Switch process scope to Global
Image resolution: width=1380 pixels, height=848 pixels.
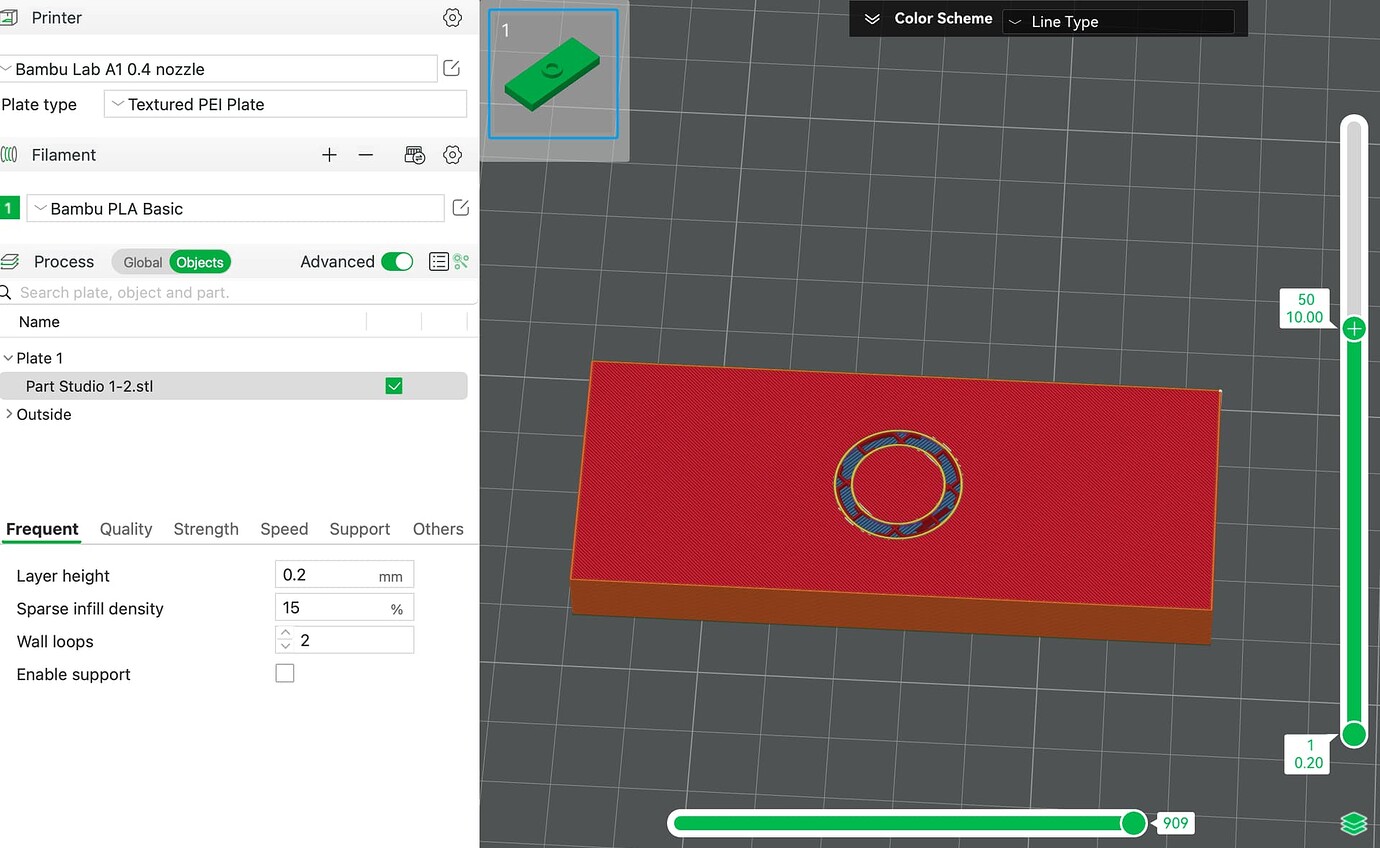click(142, 262)
